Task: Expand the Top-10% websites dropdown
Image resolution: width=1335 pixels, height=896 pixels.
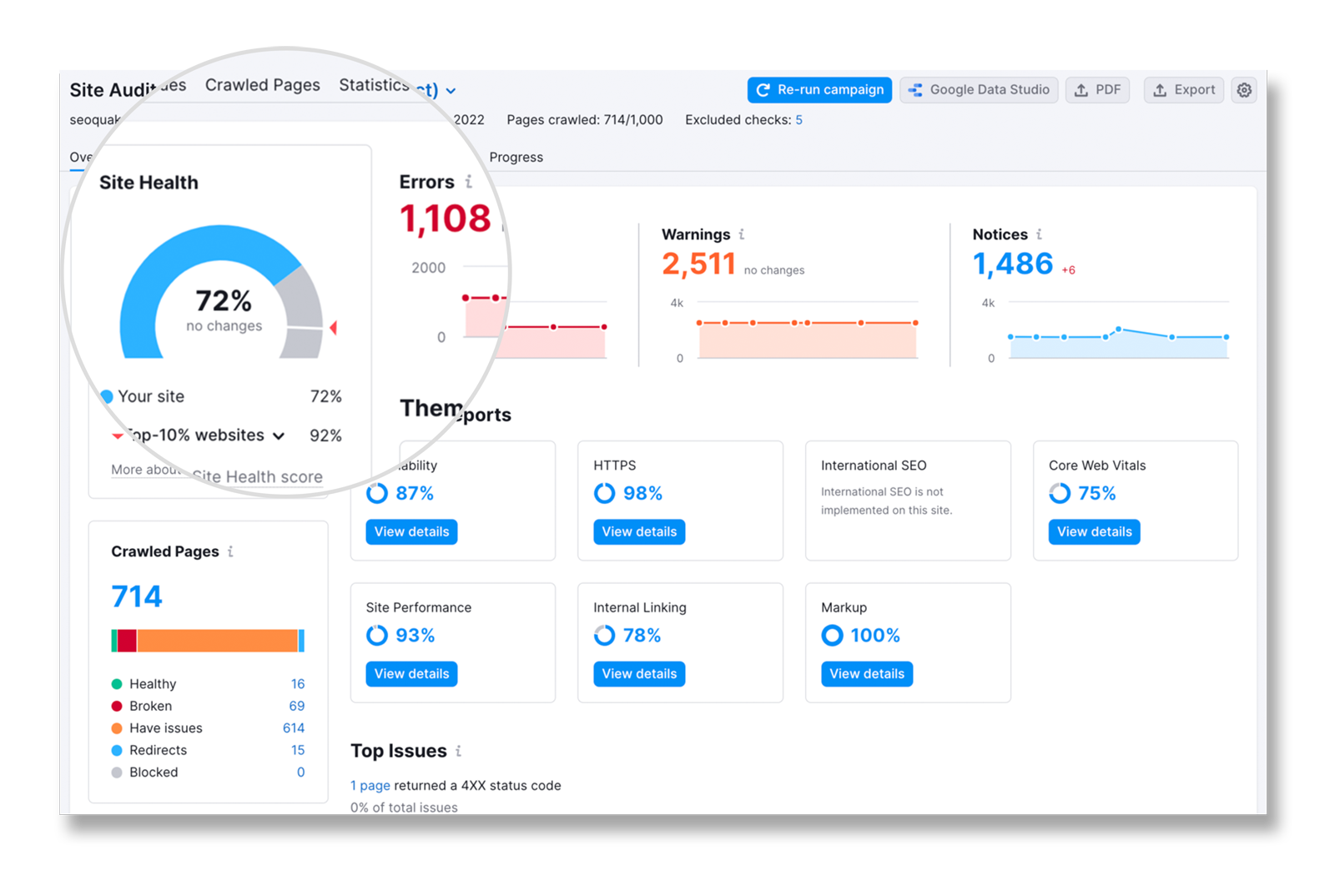Action: [279, 435]
